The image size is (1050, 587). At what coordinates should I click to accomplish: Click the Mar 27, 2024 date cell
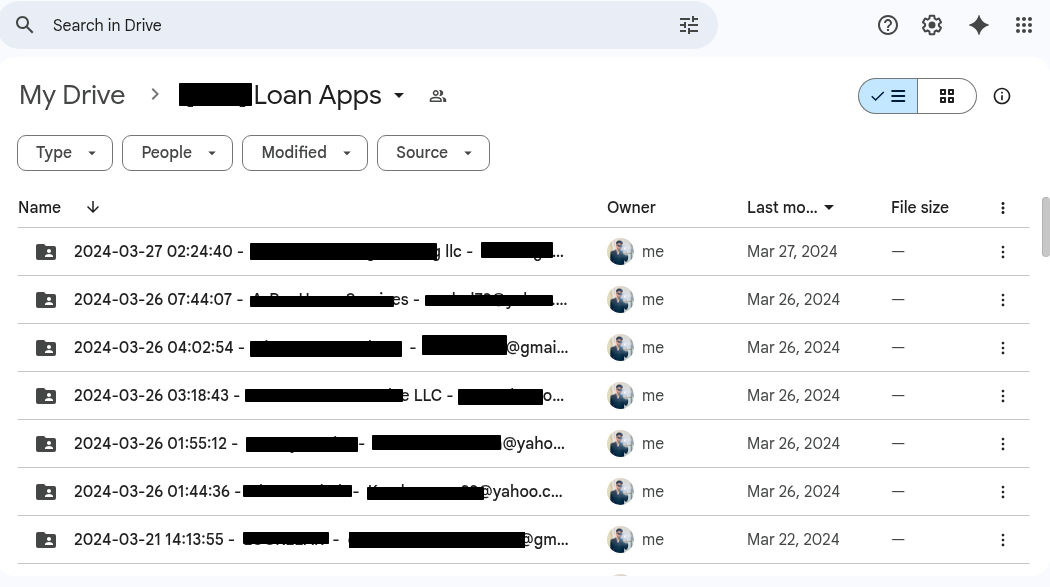pos(792,252)
